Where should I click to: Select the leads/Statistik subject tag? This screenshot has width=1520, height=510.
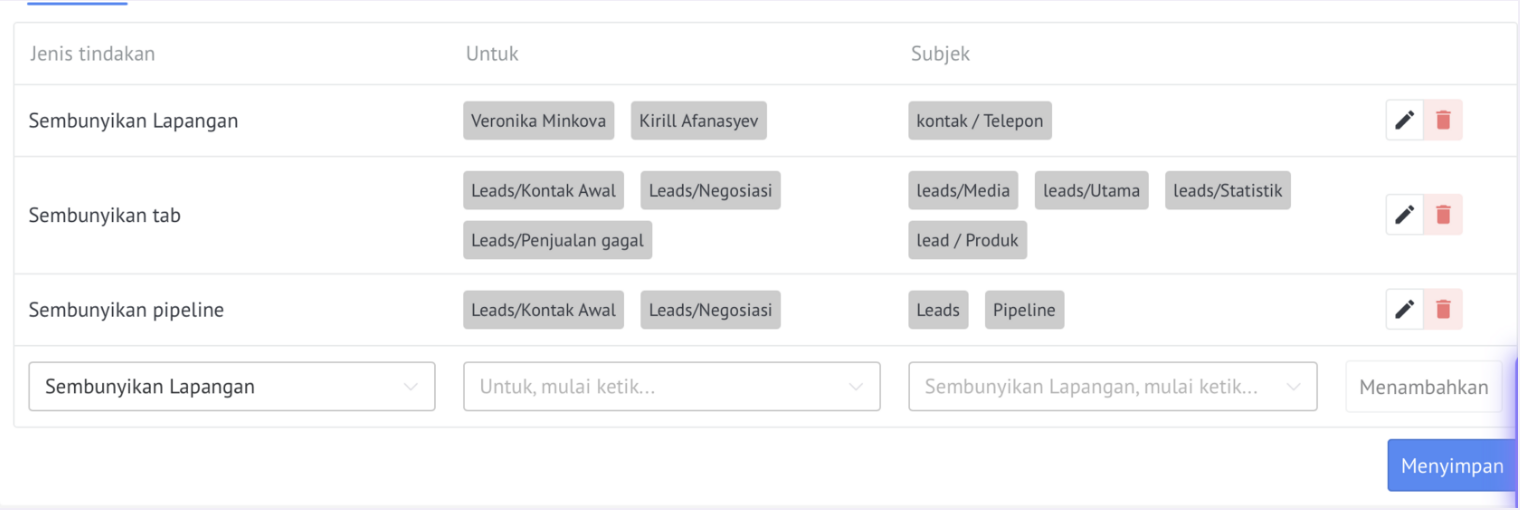1228,190
